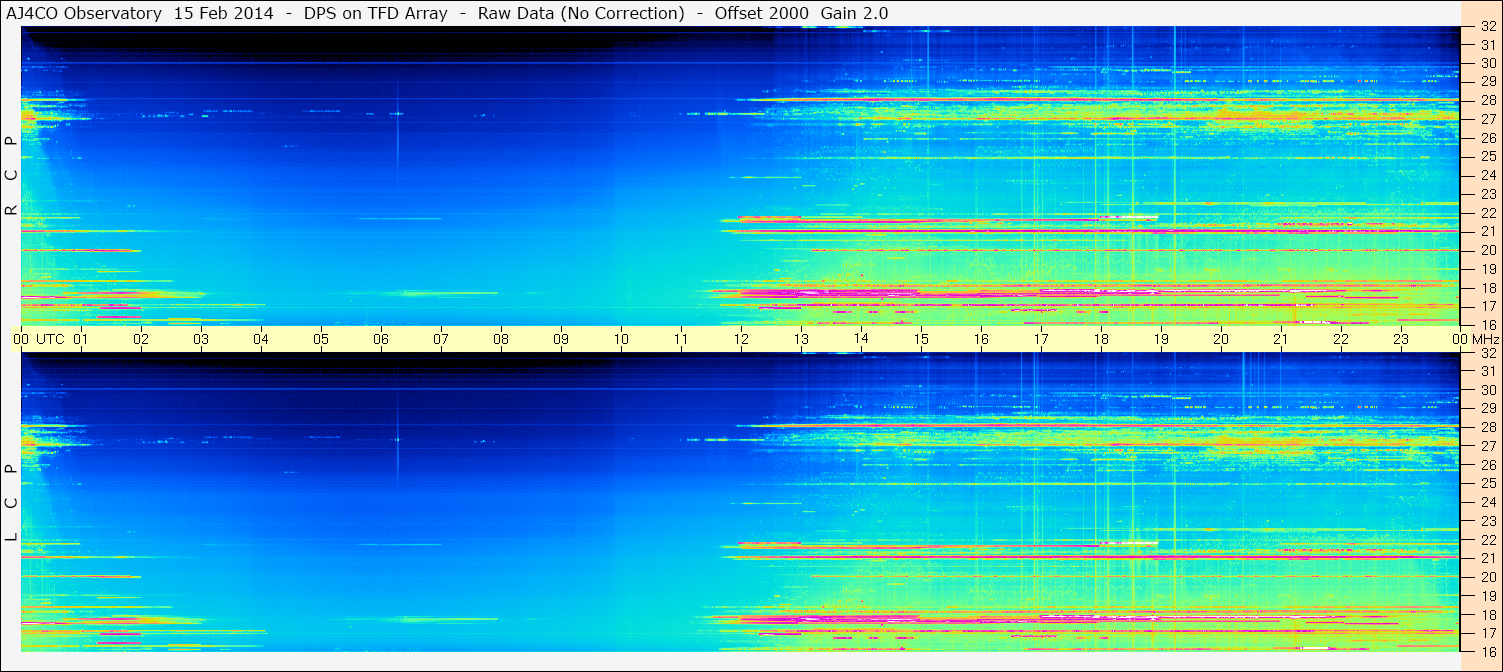Click the MHz unit label at the axis end
Image resolution: width=1503 pixels, height=672 pixels.
1484,339
